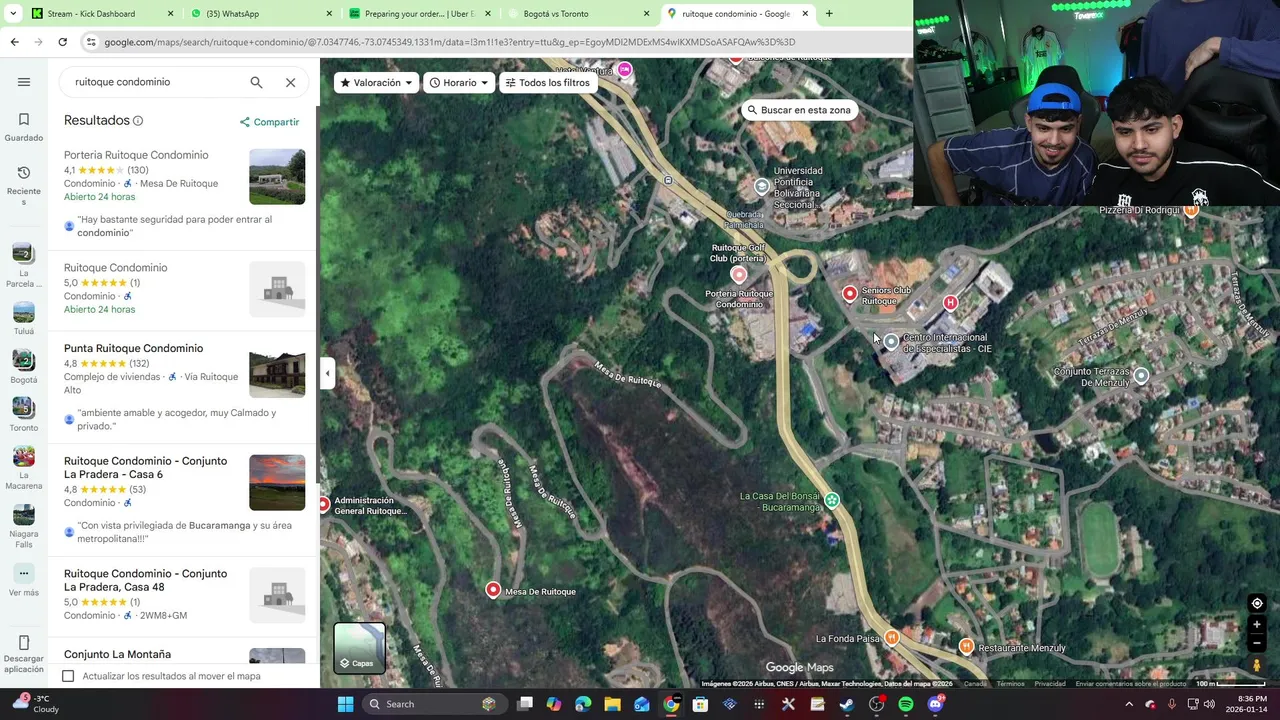Viewport: 1280px width, 720px height.
Task: Click the Restaurante Menzuly map pin
Action: (966, 647)
